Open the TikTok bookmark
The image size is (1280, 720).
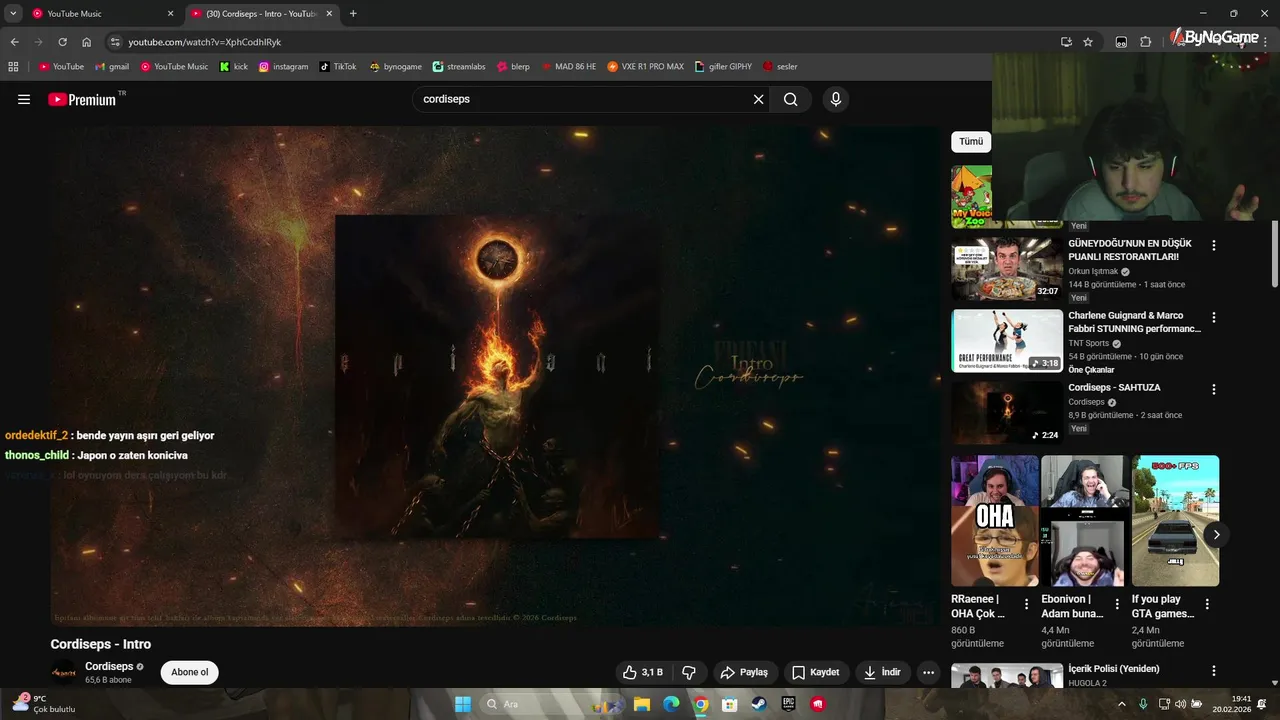(338, 66)
